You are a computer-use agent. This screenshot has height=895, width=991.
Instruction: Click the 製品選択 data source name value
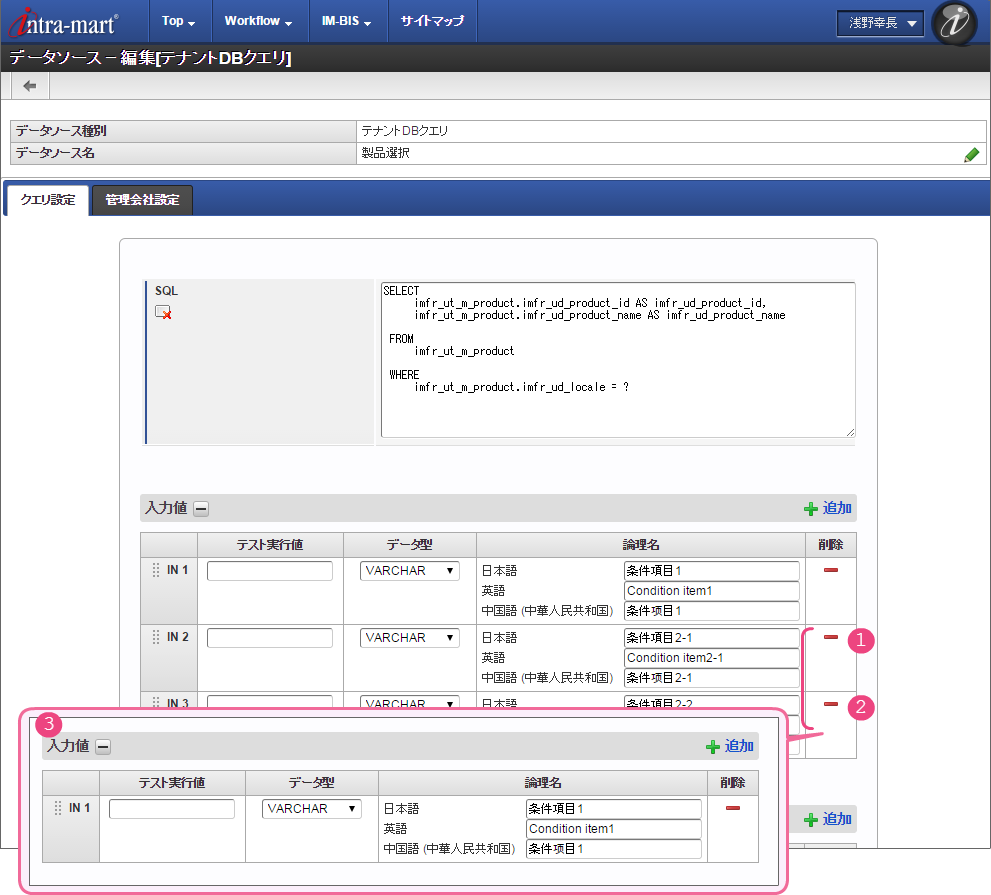coord(386,153)
